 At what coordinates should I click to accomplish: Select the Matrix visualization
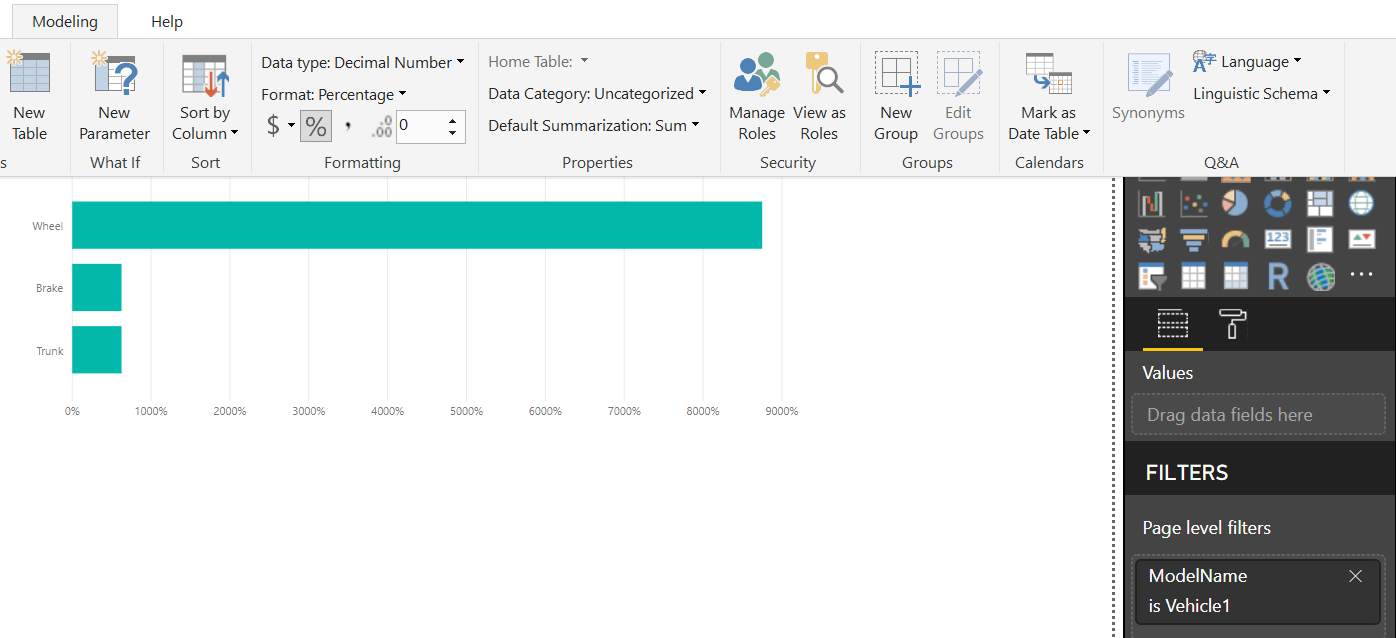(1235, 275)
